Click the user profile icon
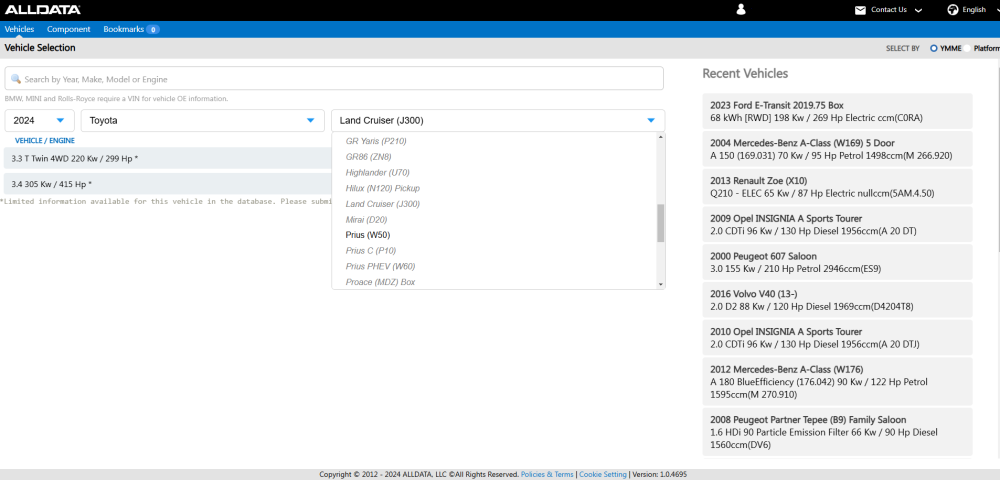The height and width of the screenshot is (480, 1000). coord(741,9)
